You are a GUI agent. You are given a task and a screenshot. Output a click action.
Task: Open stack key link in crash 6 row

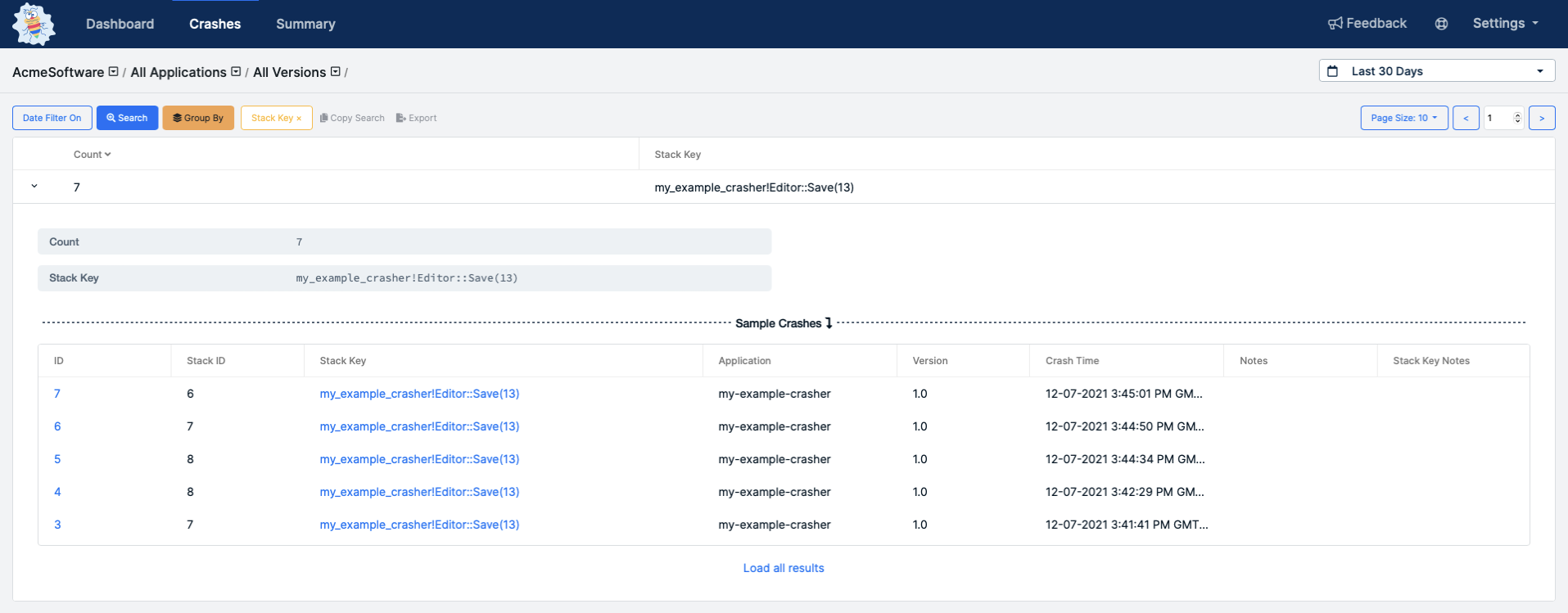pos(419,426)
